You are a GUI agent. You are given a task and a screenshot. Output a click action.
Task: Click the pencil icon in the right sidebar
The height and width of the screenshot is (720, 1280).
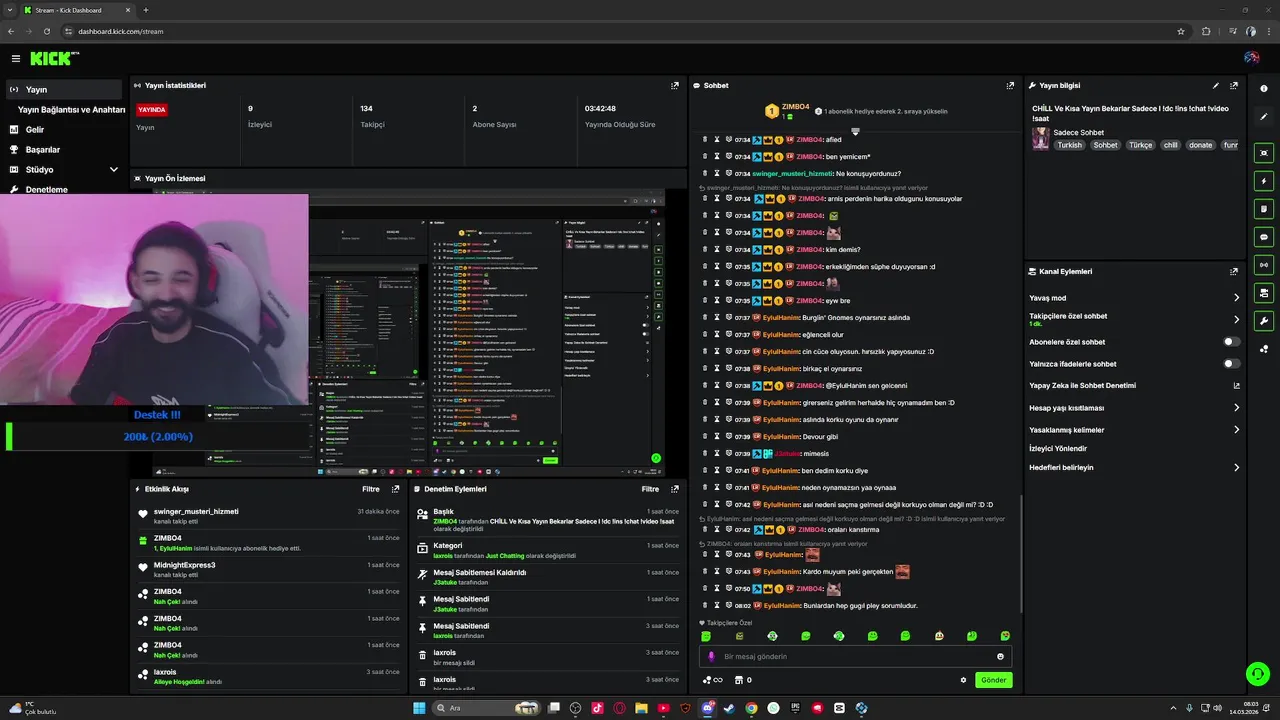1264,117
